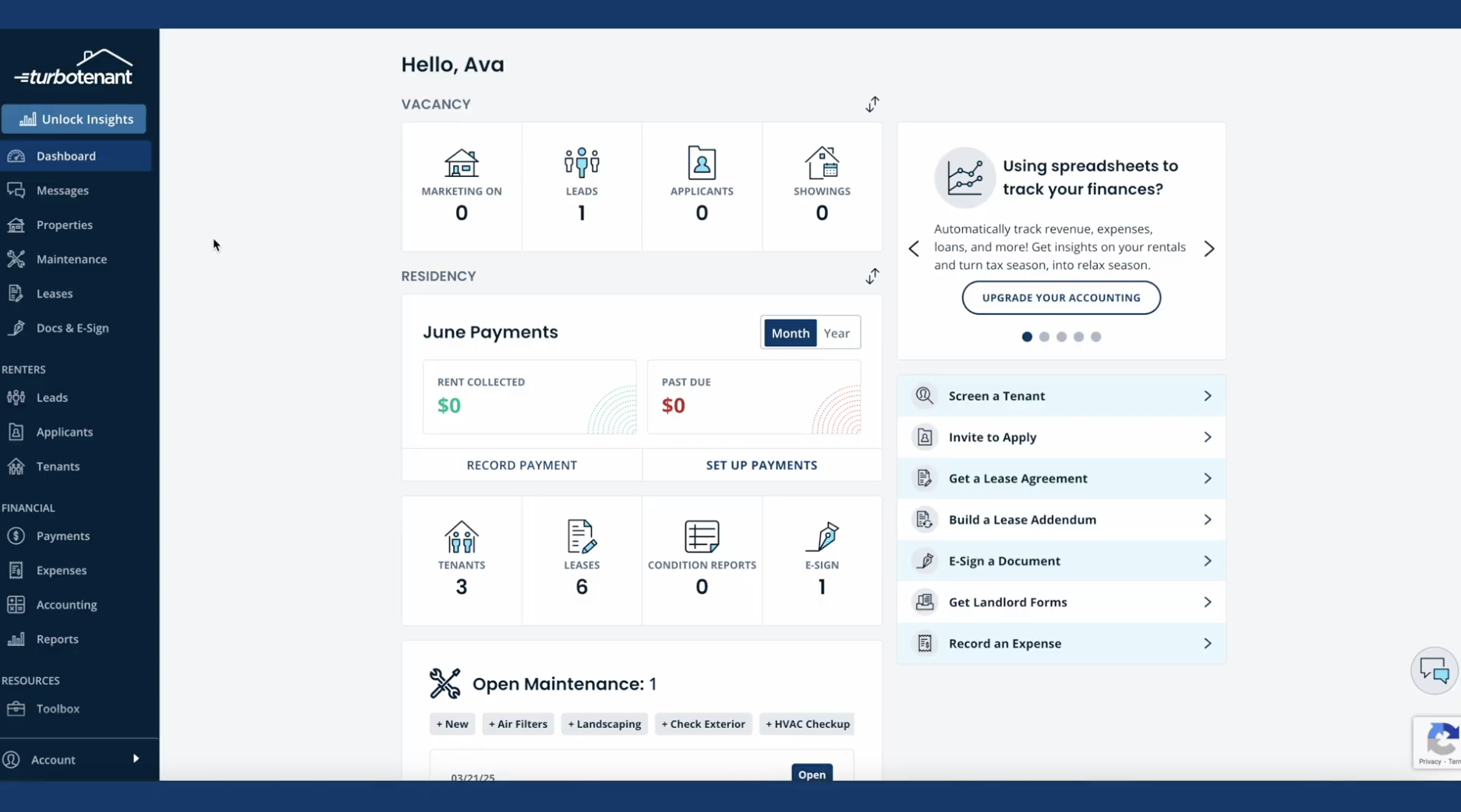Open the Maintenance section

(x=71, y=259)
